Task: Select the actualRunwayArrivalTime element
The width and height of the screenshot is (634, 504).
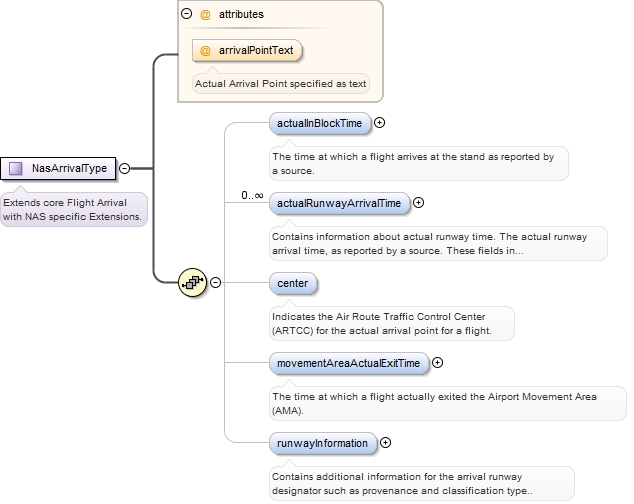Action: pyautogui.click(x=339, y=203)
